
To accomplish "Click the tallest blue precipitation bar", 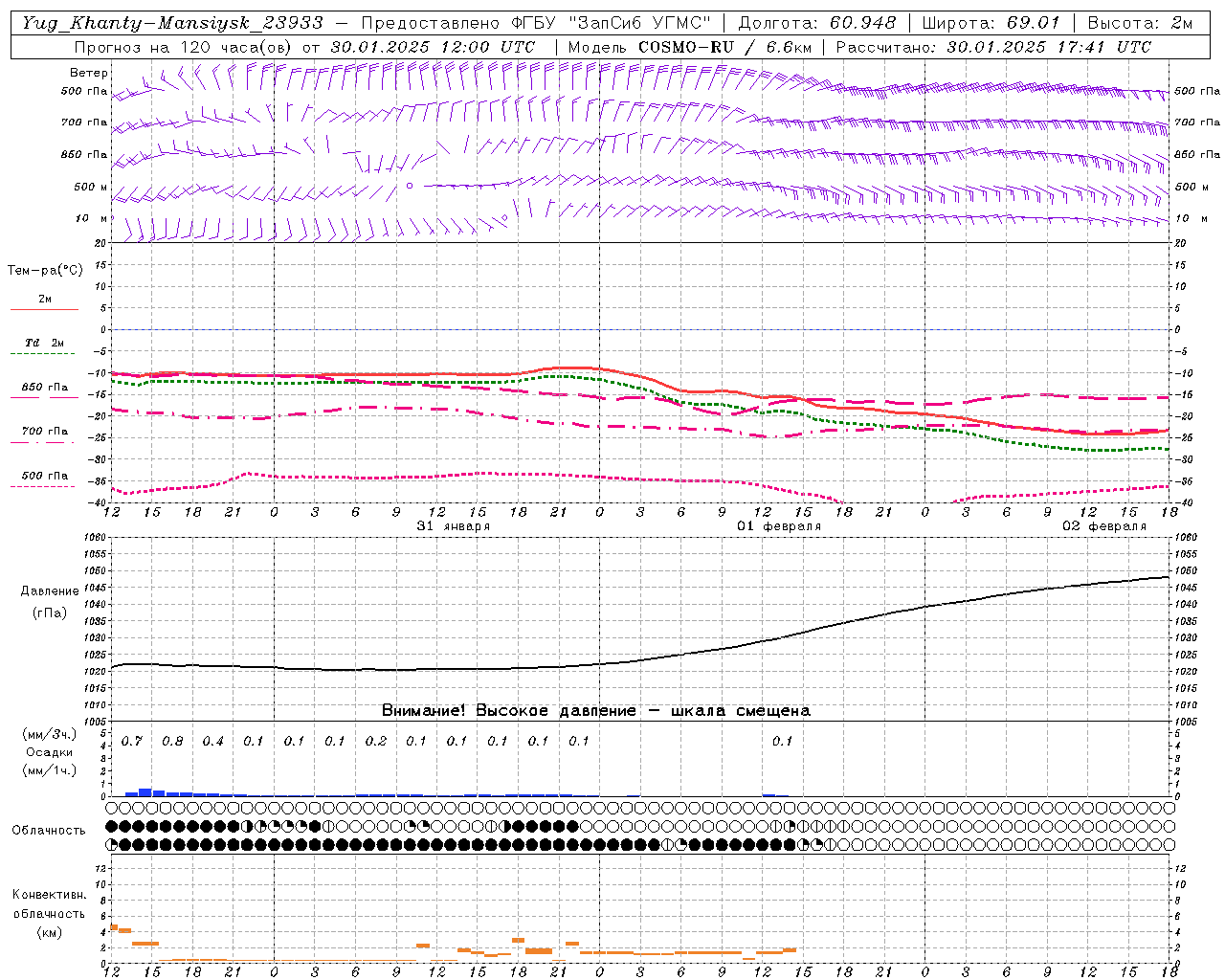I will click(145, 792).
